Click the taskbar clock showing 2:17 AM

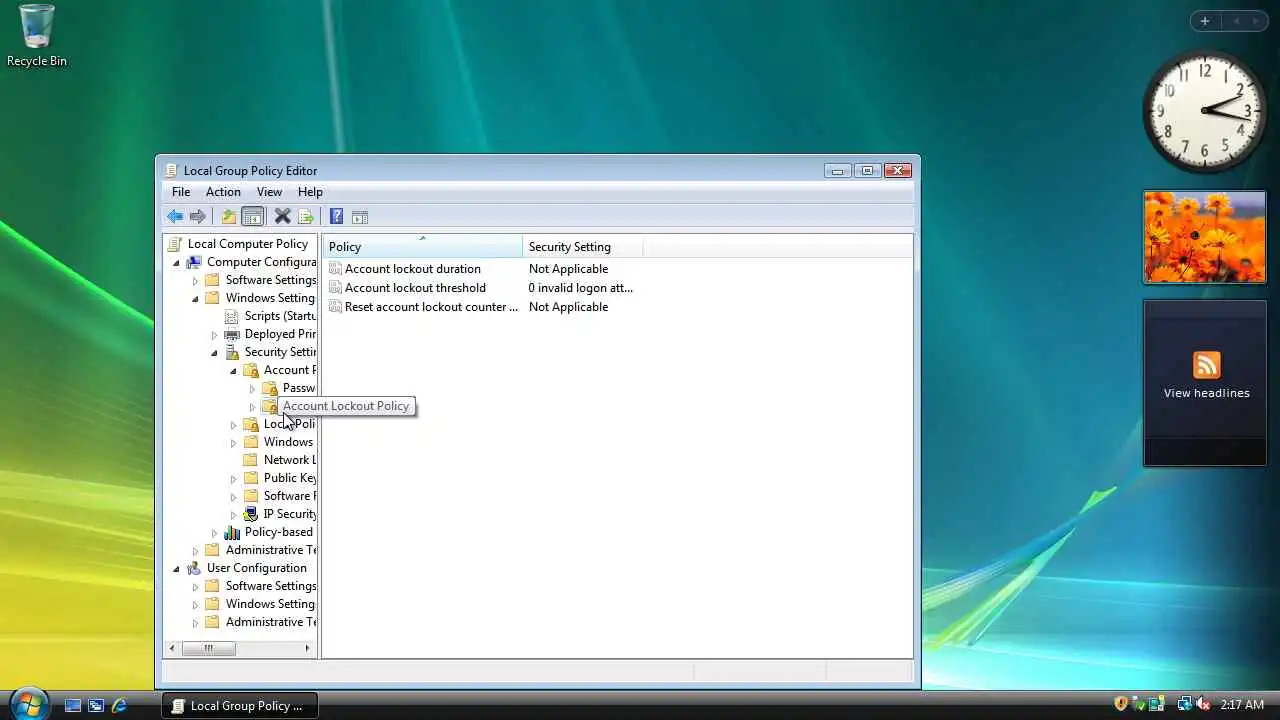(x=1242, y=705)
